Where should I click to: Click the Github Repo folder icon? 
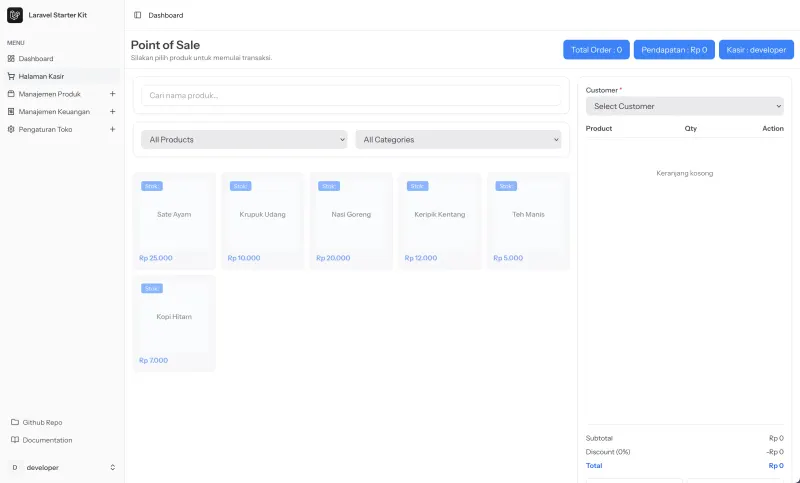(x=15, y=422)
